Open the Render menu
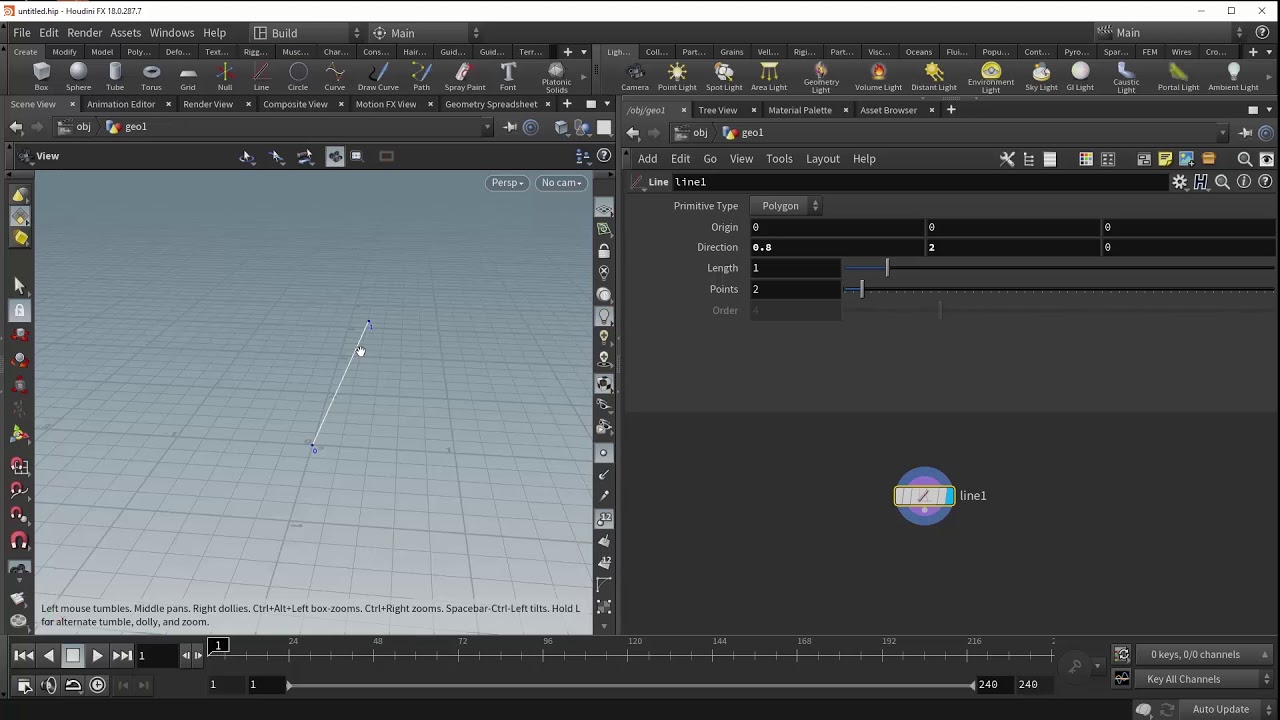Image resolution: width=1280 pixels, height=720 pixels. [84, 33]
